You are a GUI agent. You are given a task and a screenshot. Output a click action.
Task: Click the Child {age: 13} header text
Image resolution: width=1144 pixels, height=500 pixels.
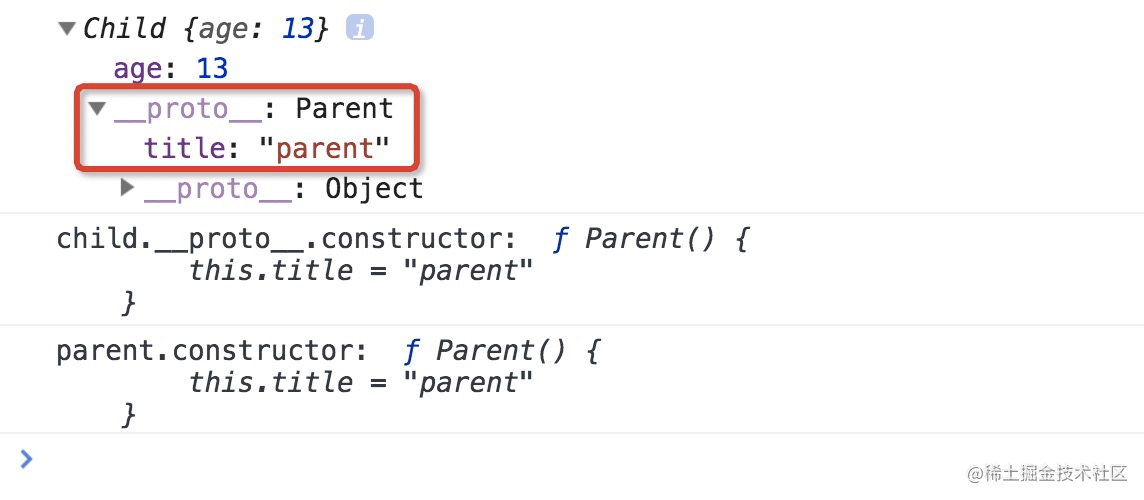tap(206, 29)
